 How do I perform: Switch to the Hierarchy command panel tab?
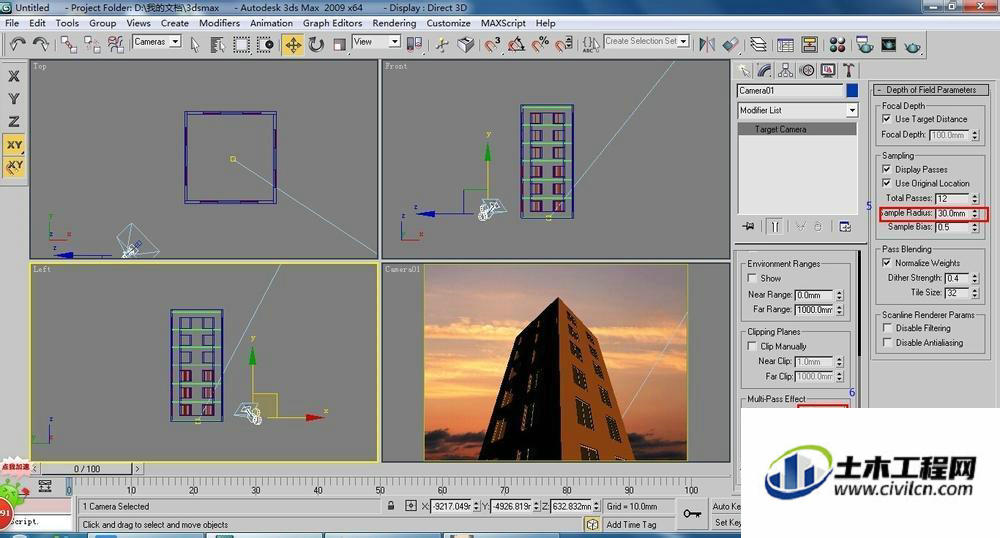(x=786, y=69)
